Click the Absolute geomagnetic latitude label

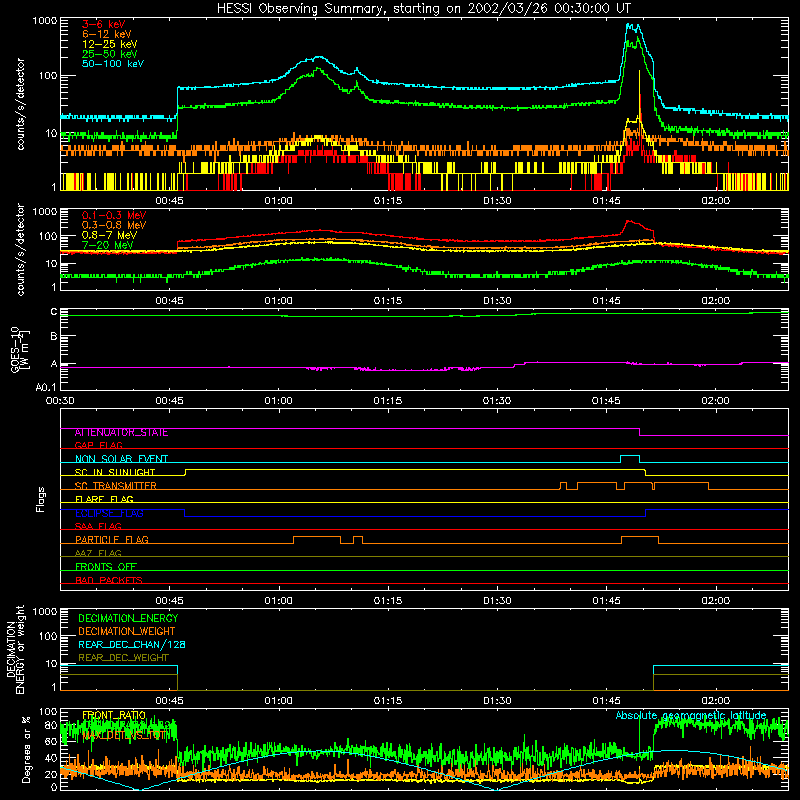point(691,715)
